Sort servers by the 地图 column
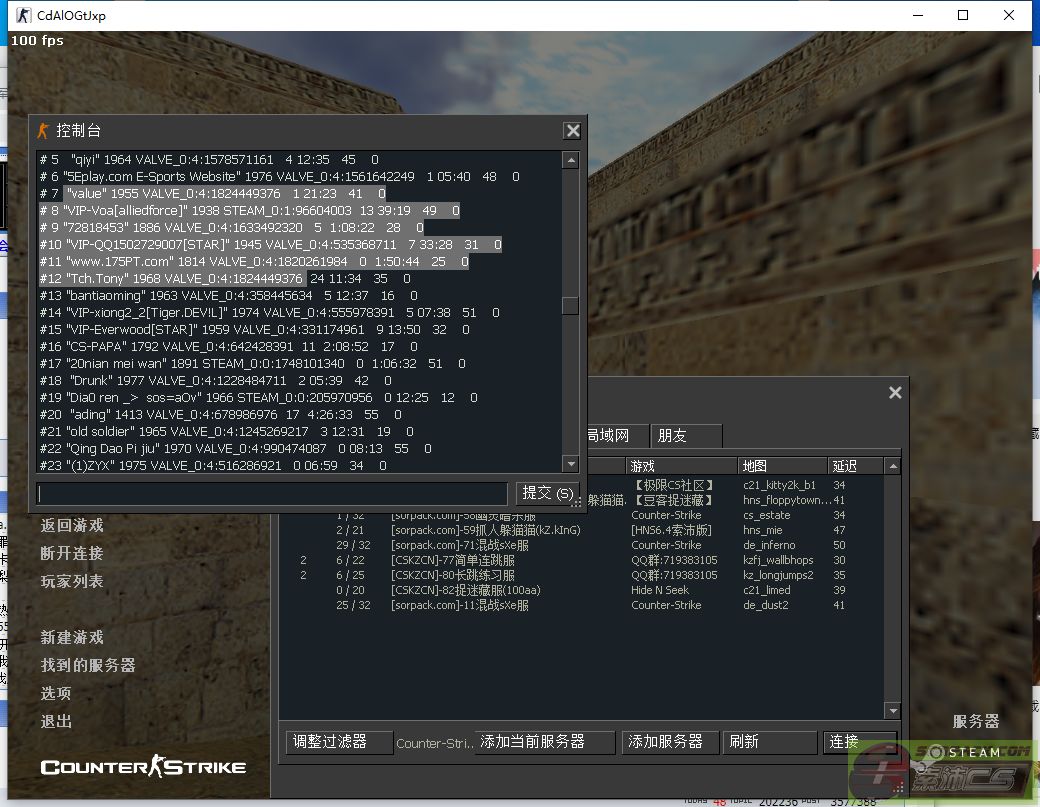 783,466
